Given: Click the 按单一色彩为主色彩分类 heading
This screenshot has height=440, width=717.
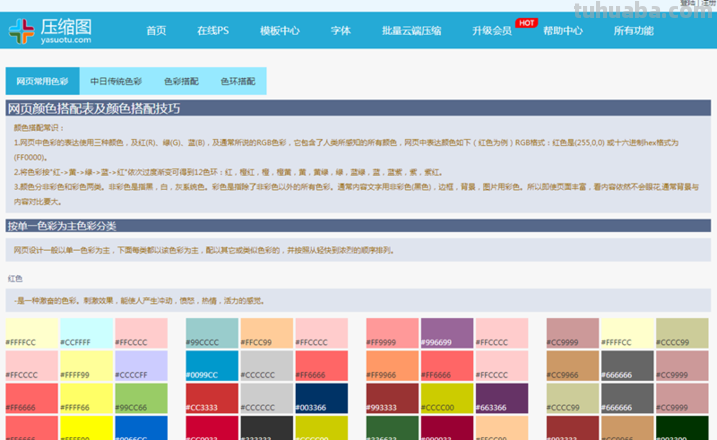Looking at the screenshot, I should pyautogui.click(x=62, y=226).
